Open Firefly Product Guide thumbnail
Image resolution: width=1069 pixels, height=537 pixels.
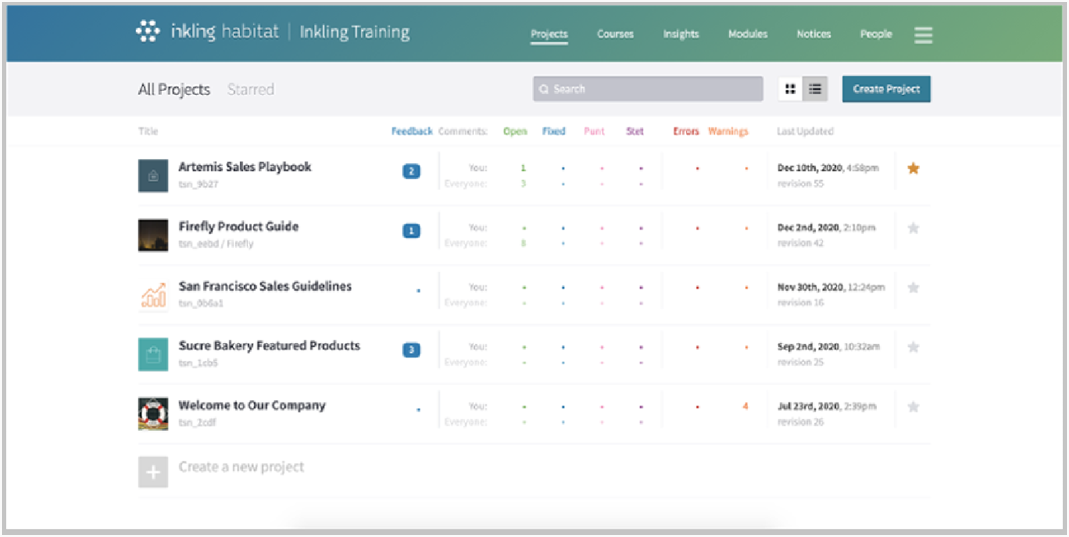pos(153,235)
